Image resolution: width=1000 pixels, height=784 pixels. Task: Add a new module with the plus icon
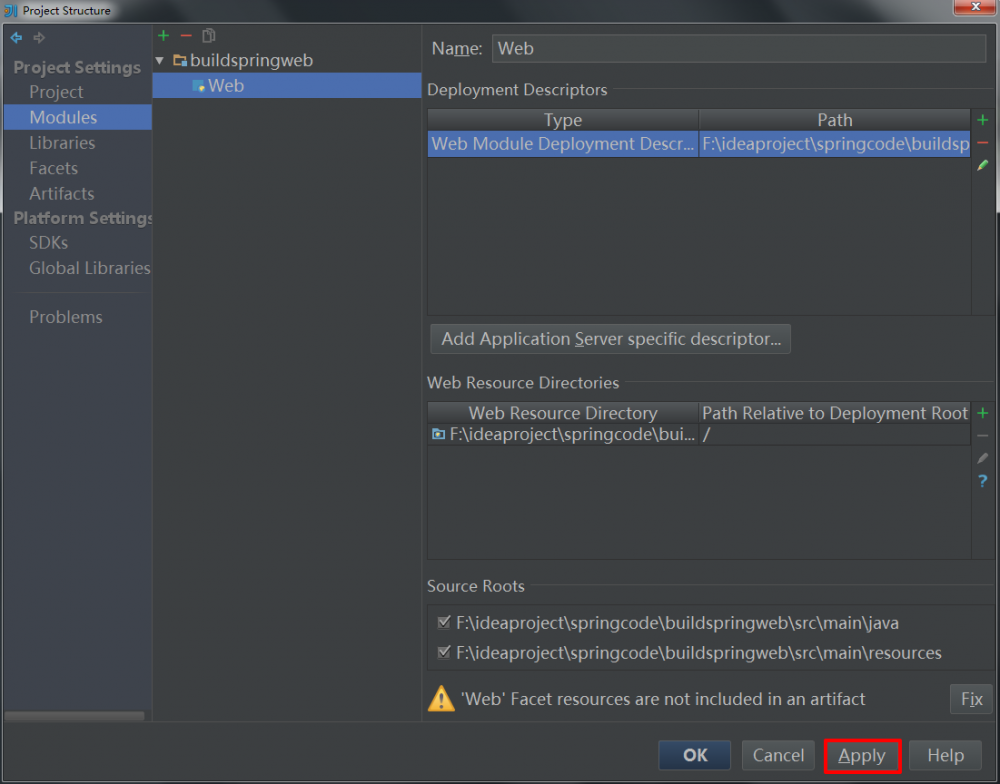(x=163, y=35)
